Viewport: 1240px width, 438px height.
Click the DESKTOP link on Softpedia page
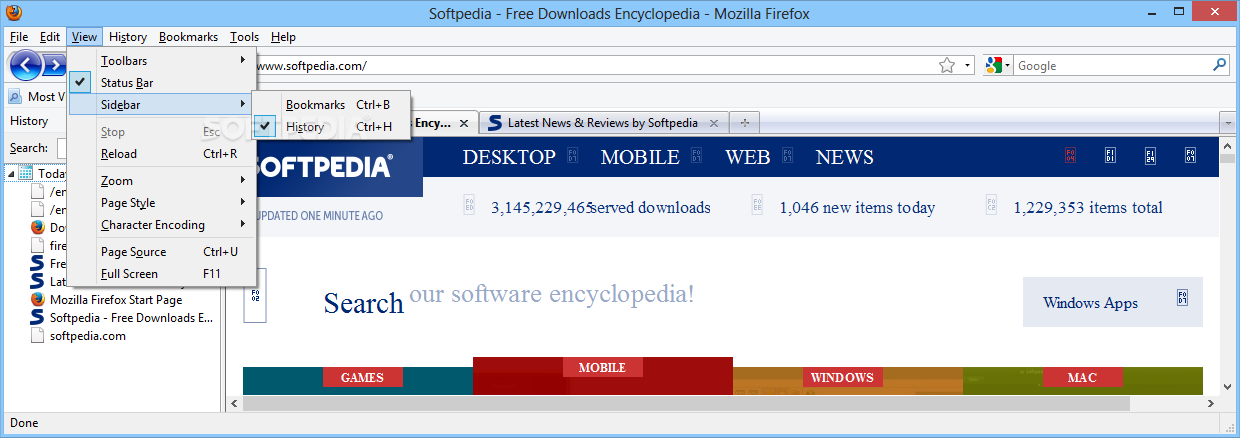[509, 157]
